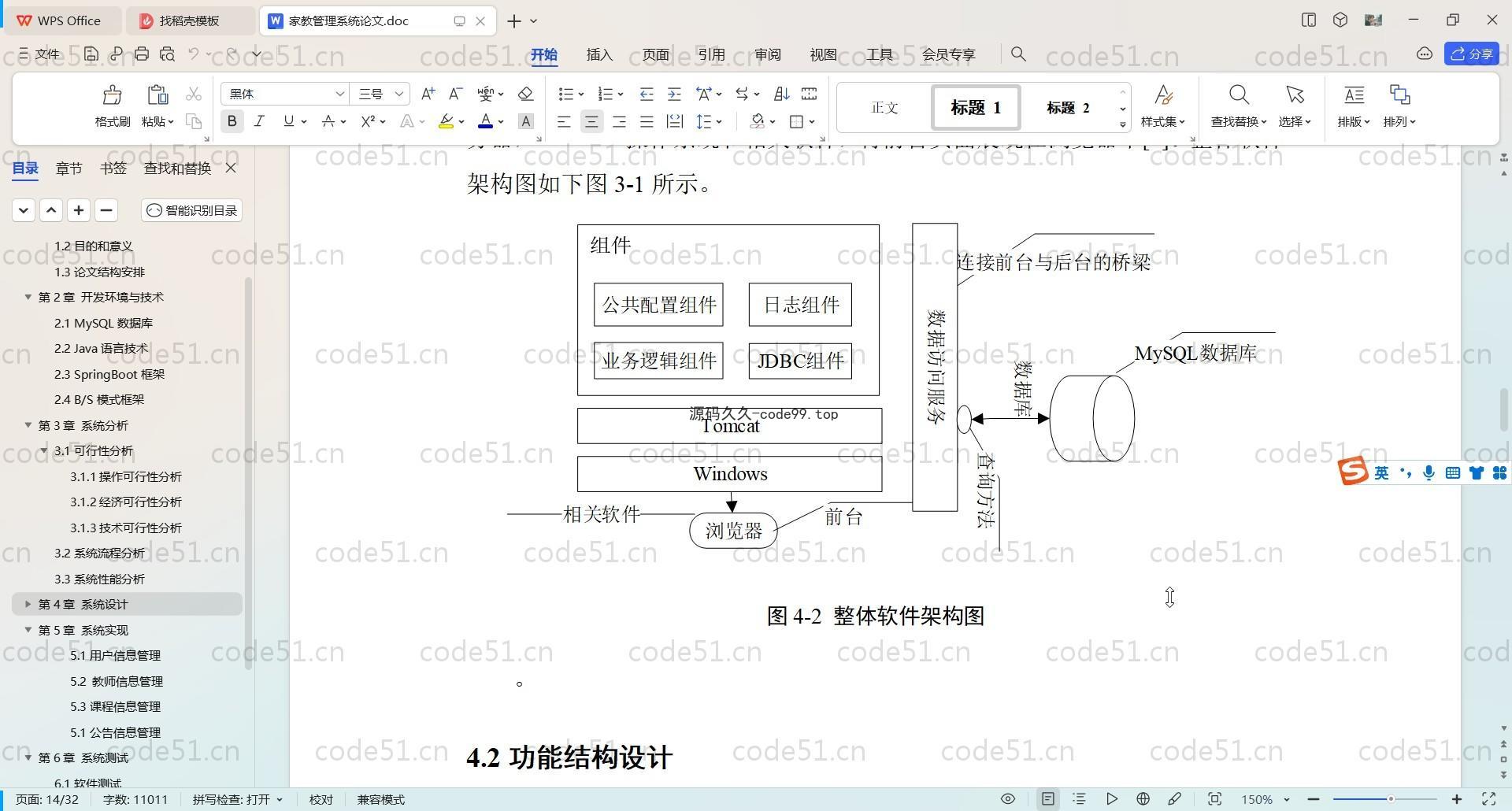
Task: Click the Format Painter (格式刷) icon
Action: (x=113, y=95)
